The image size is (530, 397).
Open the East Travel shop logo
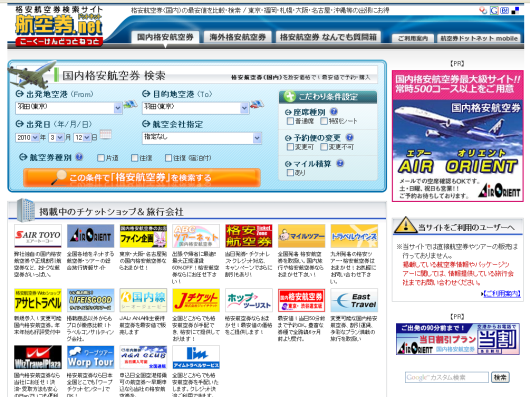coord(354,300)
